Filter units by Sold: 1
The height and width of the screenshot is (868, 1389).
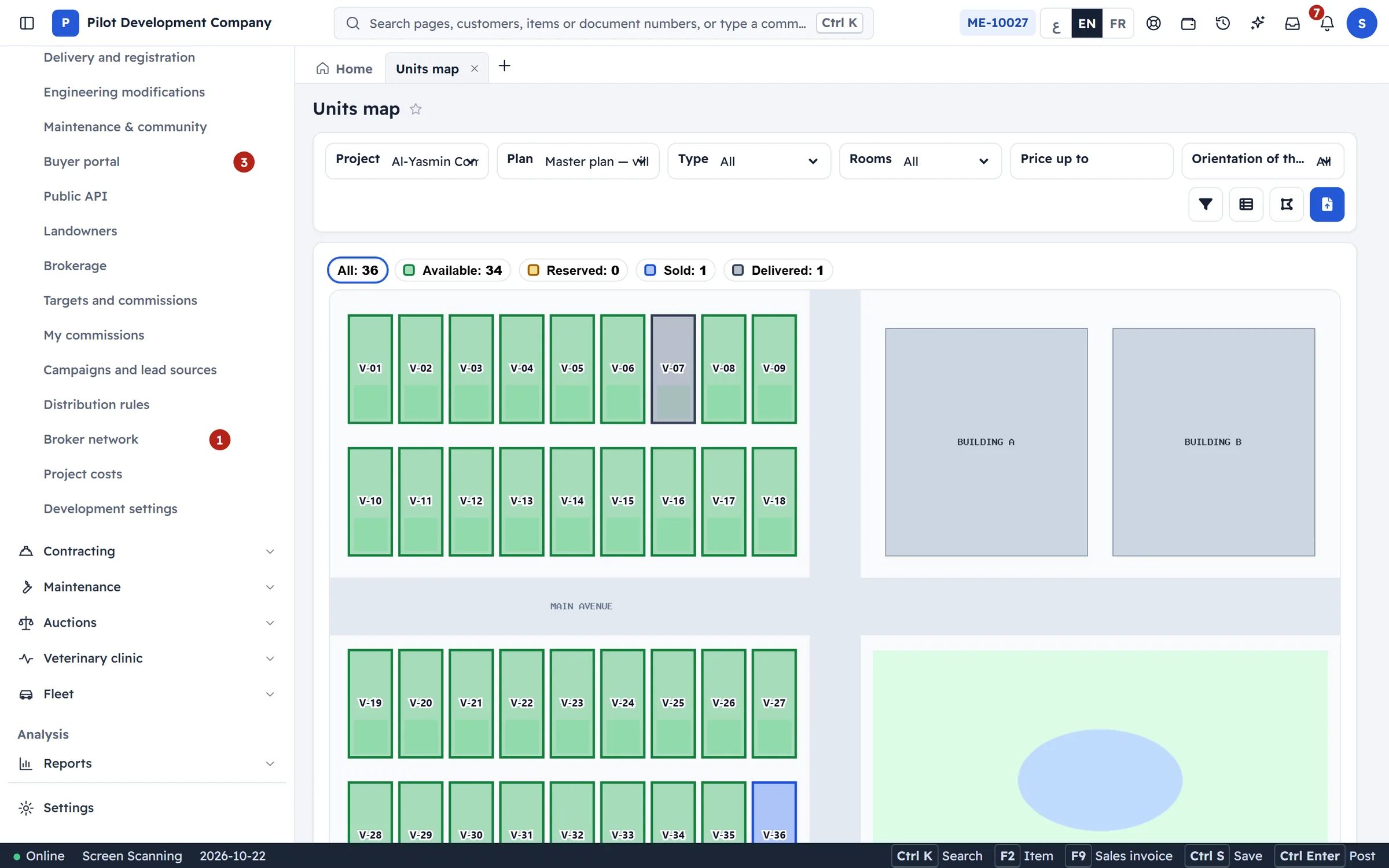(x=675, y=270)
